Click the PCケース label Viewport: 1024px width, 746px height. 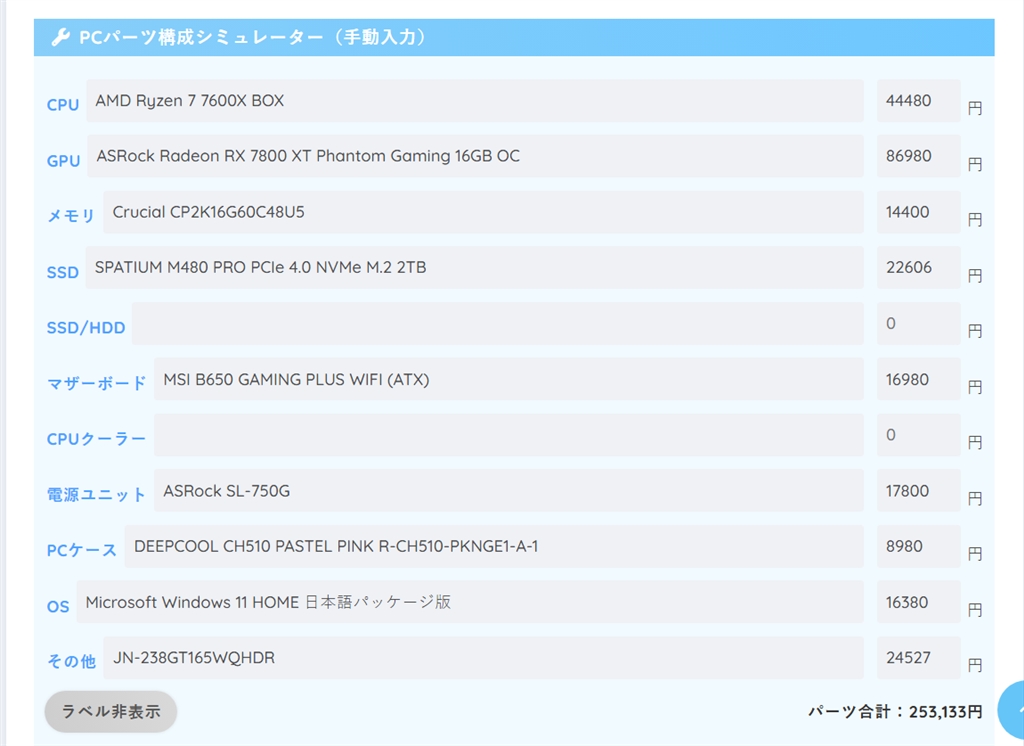coord(82,551)
